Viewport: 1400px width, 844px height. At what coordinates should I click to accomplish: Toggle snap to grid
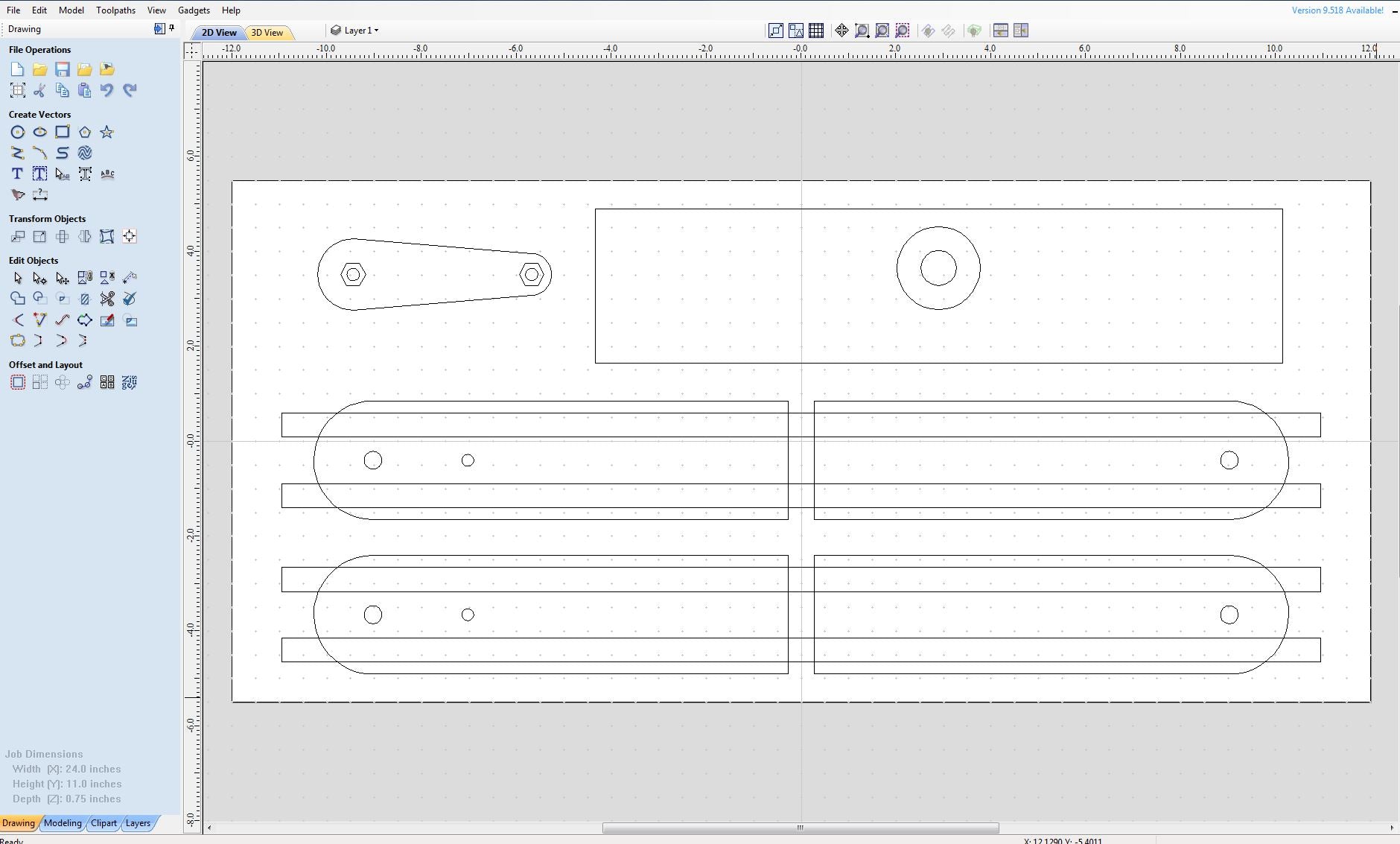[817, 31]
